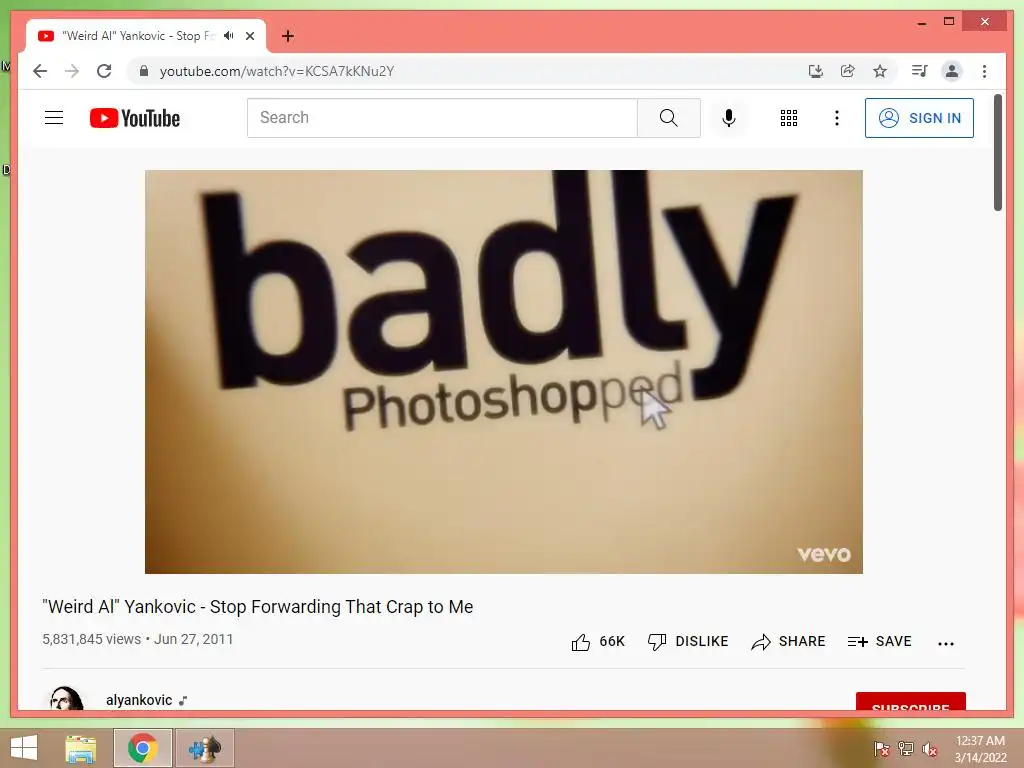1024x768 pixels.
Task: Open more actions ellipsis below video
Action: pyautogui.click(x=946, y=643)
